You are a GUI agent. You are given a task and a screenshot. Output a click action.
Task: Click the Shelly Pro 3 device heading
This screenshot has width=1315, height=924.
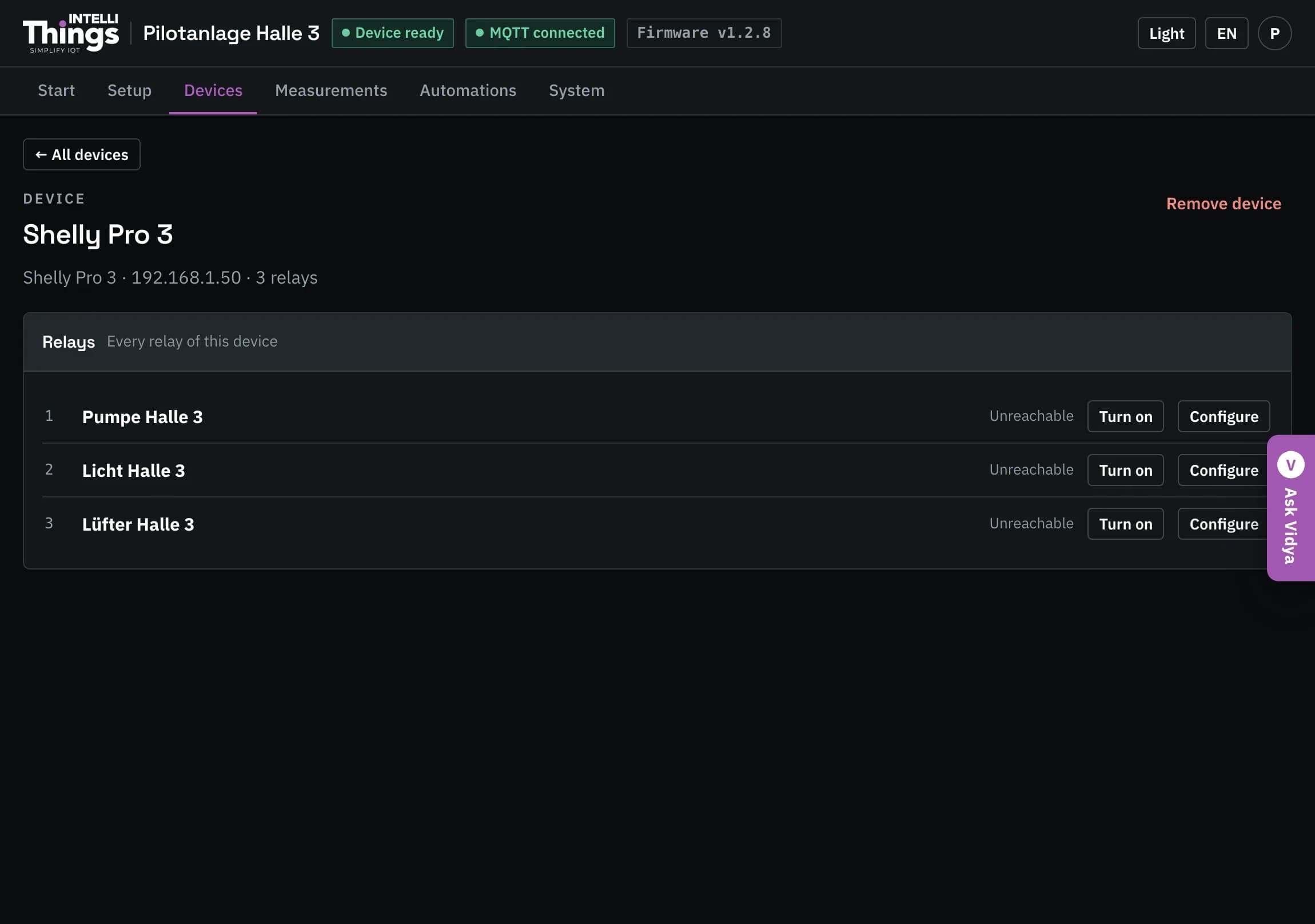(x=98, y=235)
